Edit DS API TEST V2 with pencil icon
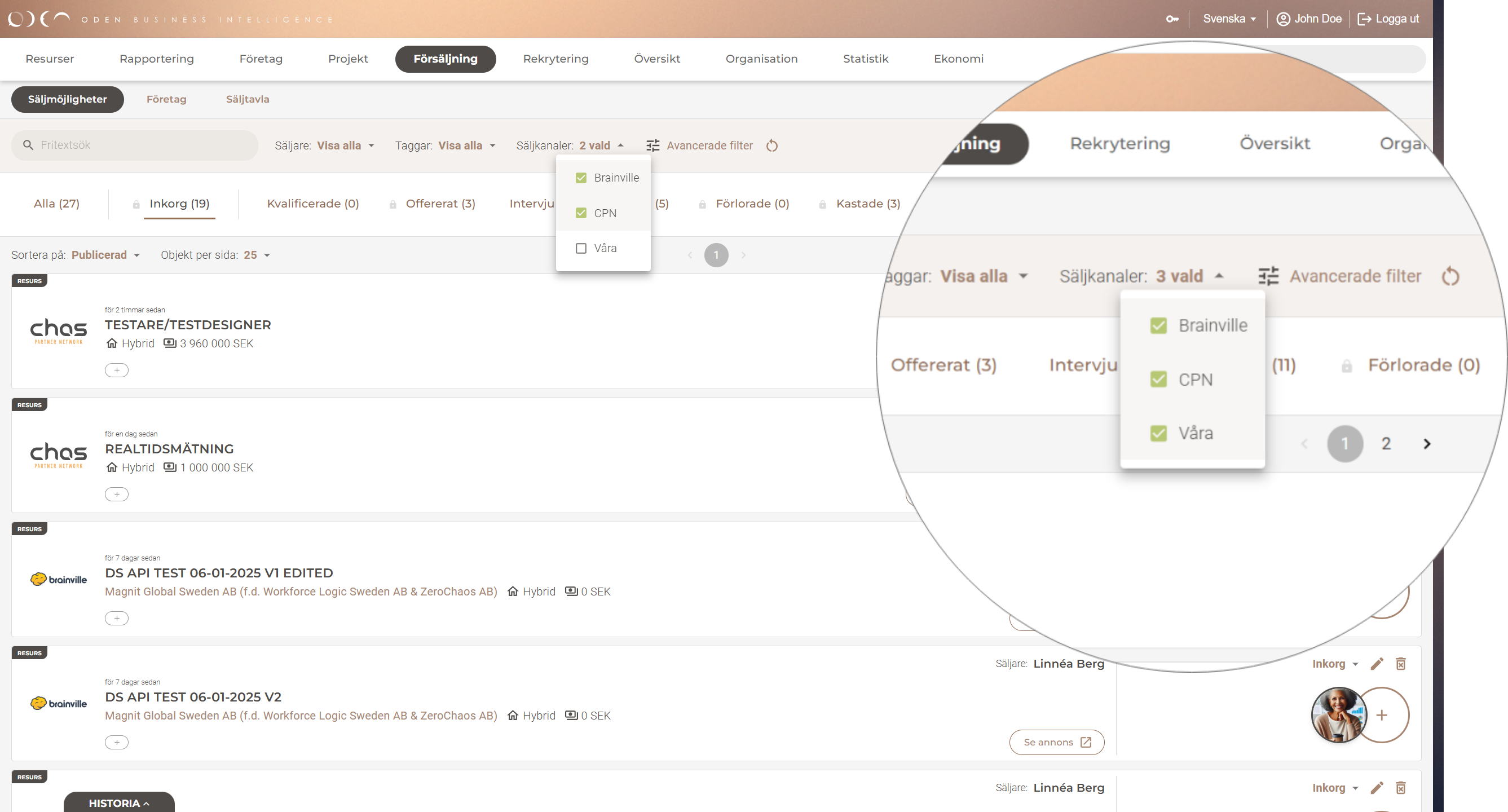 1377,663
